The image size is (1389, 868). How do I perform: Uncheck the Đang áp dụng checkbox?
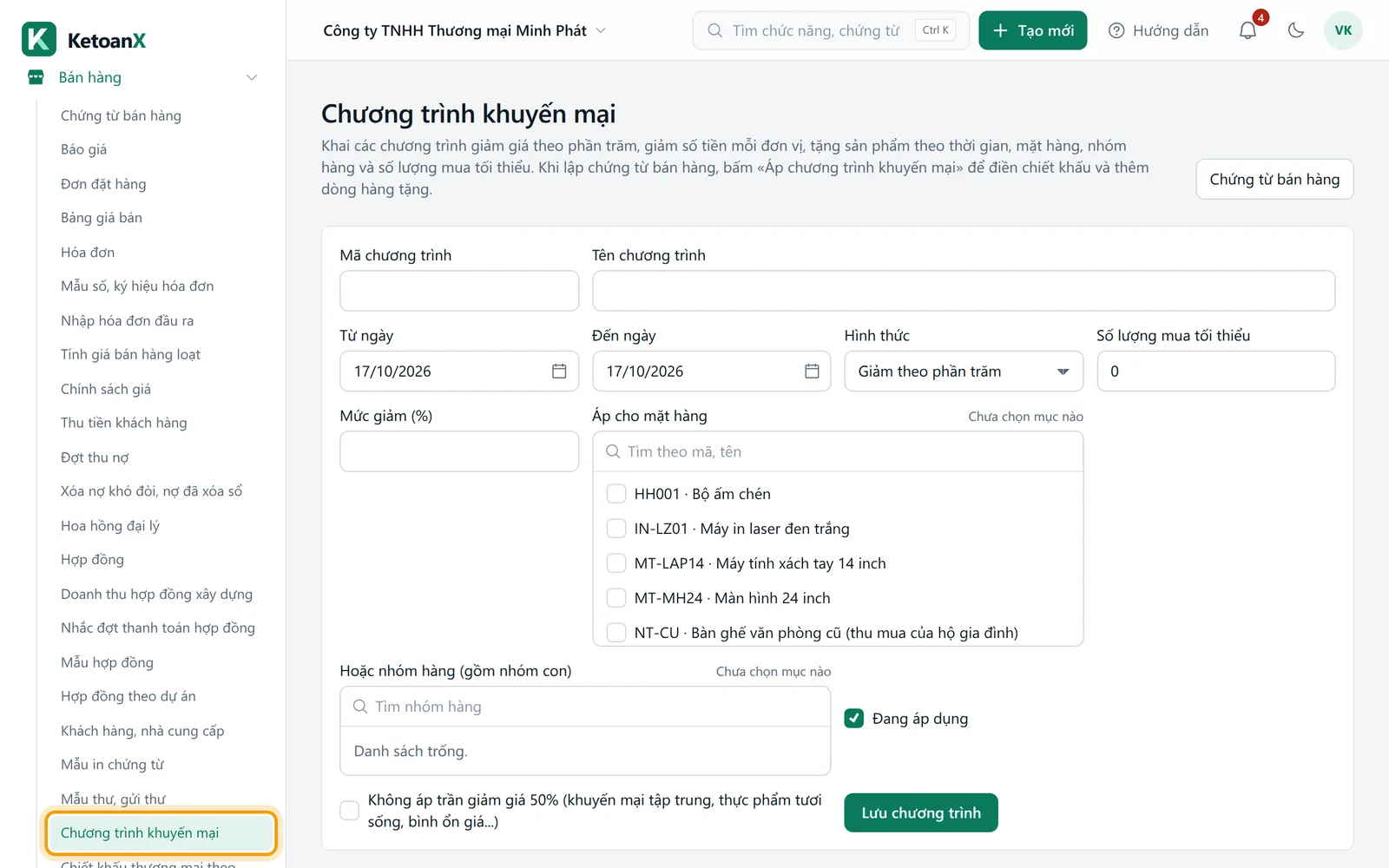pyautogui.click(x=854, y=719)
